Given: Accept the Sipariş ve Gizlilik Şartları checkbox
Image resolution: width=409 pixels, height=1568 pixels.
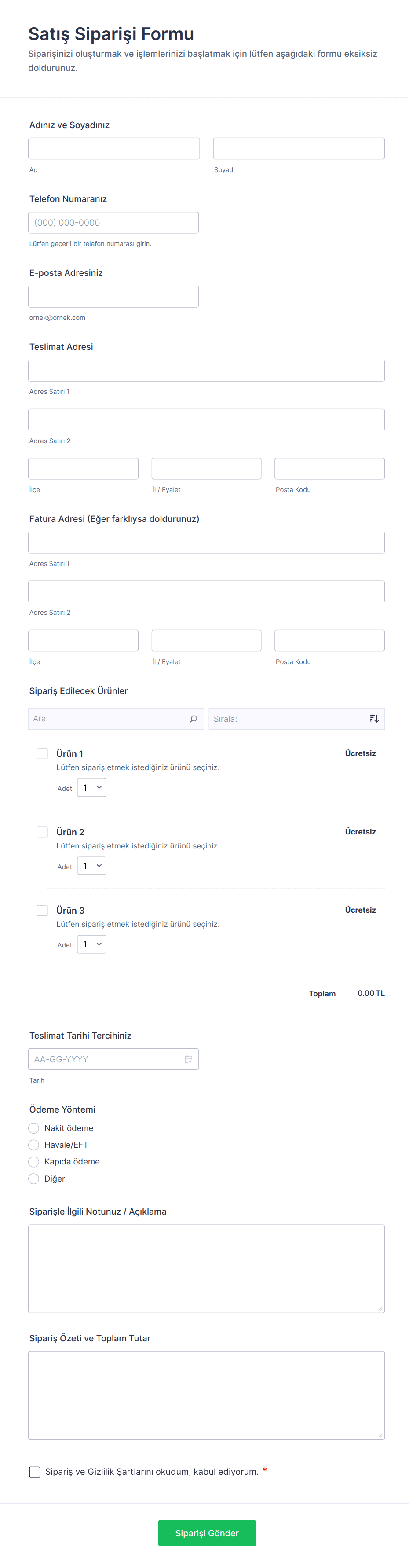Looking at the screenshot, I should pos(35,1472).
